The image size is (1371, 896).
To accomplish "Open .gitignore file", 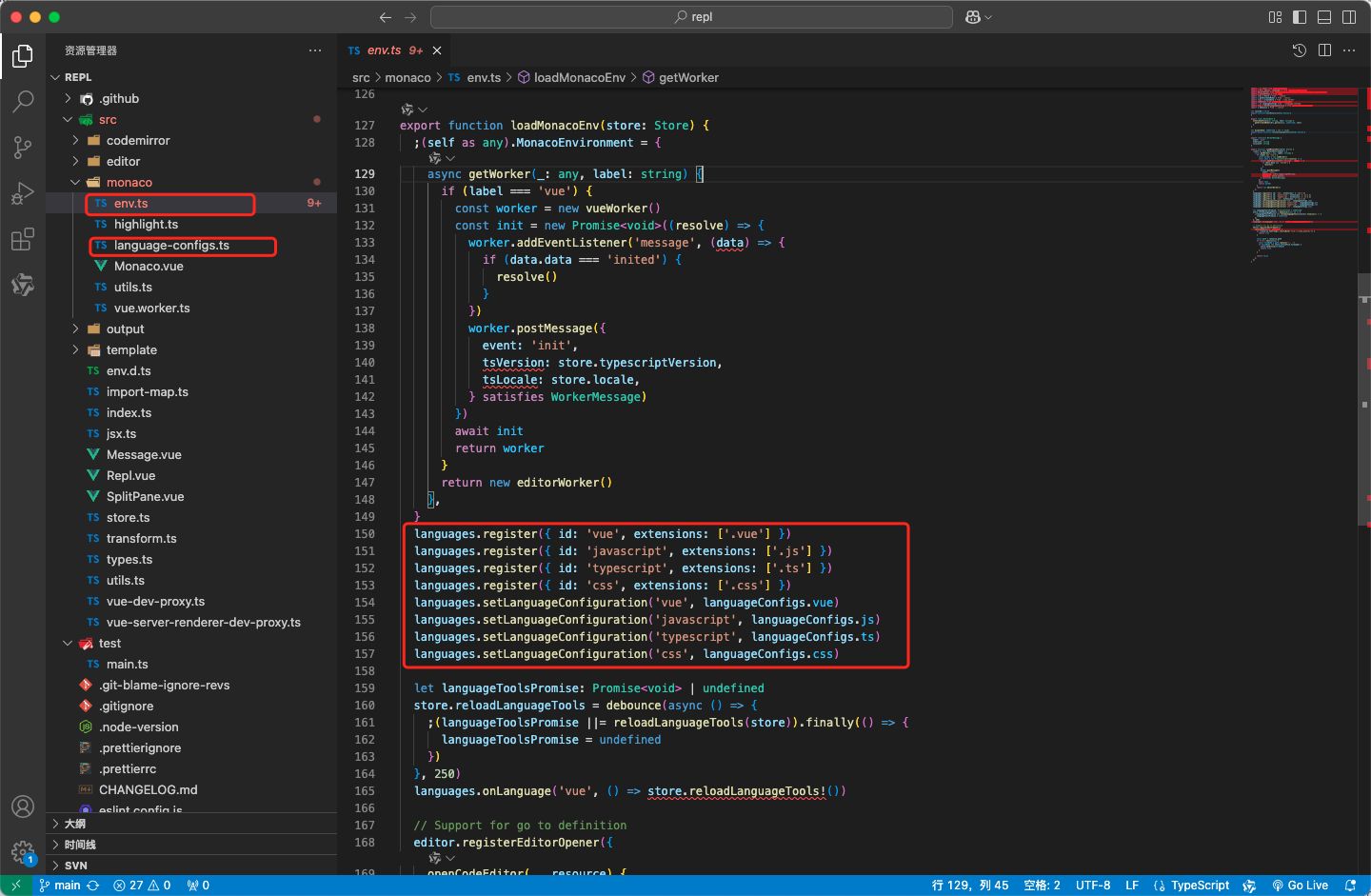I will pos(191,706).
